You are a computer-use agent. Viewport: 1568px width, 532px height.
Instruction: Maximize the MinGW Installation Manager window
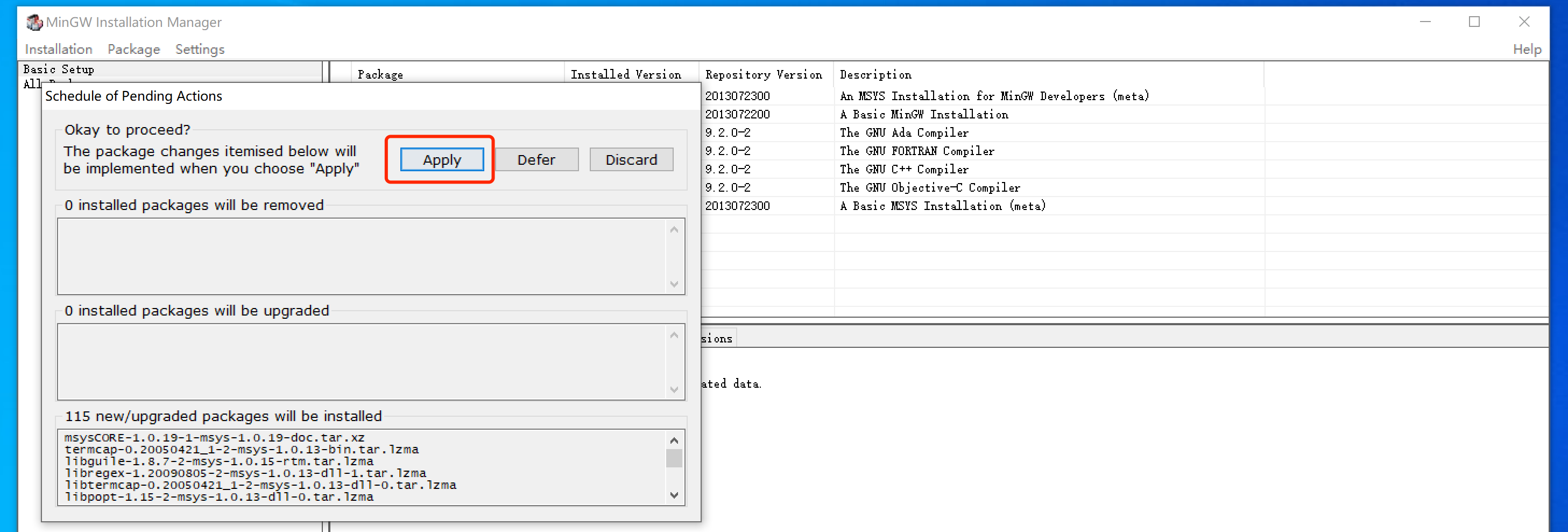point(1474,22)
